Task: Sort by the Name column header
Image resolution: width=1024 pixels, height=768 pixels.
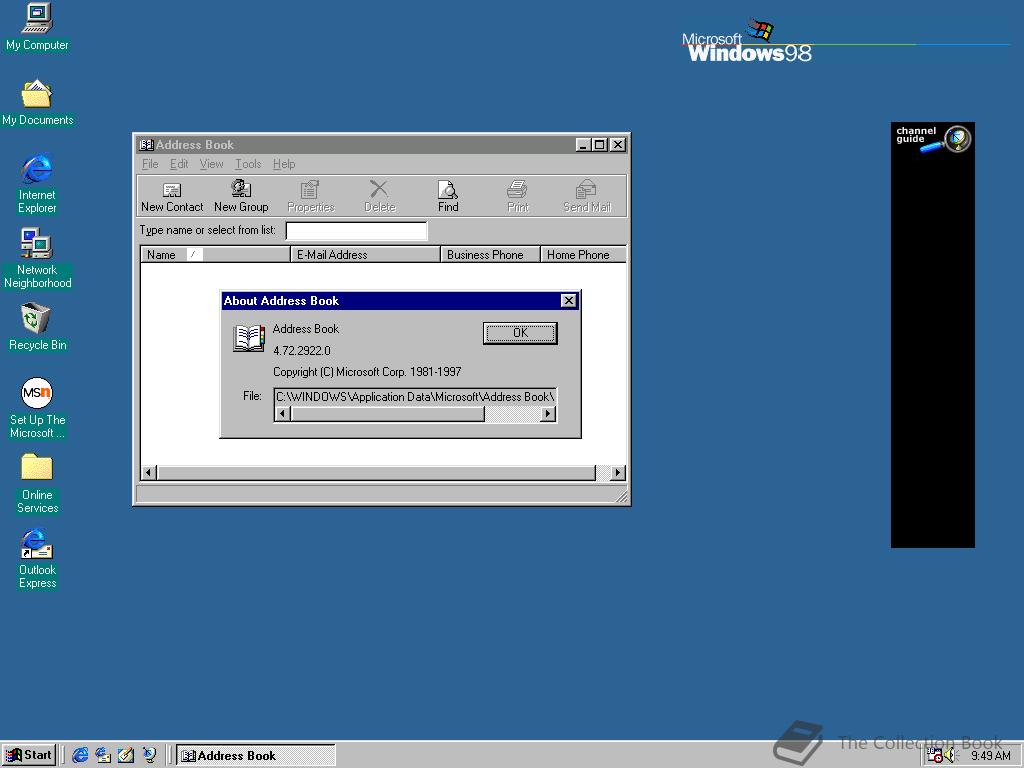Action: click(215, 255)
